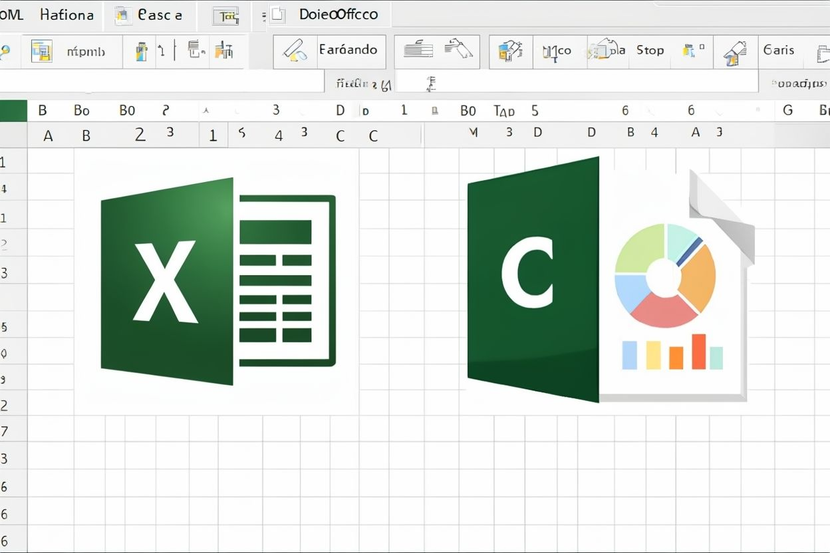Screen dimensions: 830x553
Task: Click the colorful paste icon before Mco
Action: [511, 51]
